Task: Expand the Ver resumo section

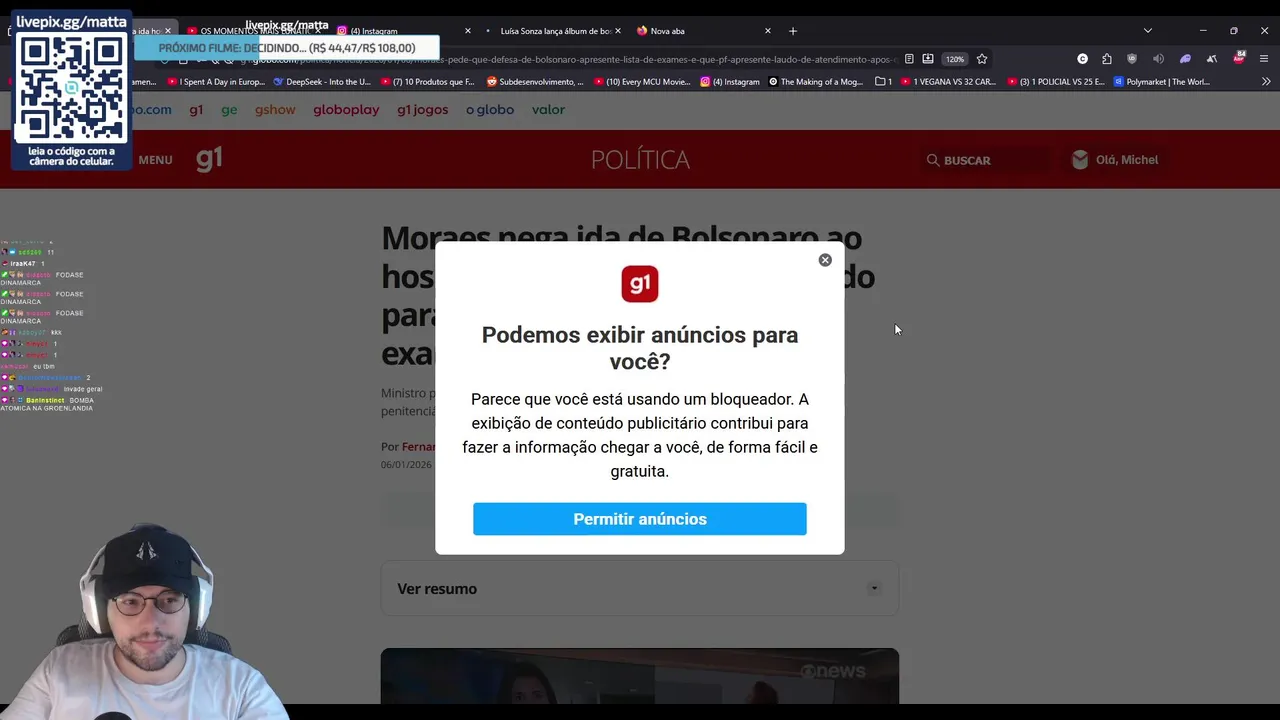Action: [640, 589]
